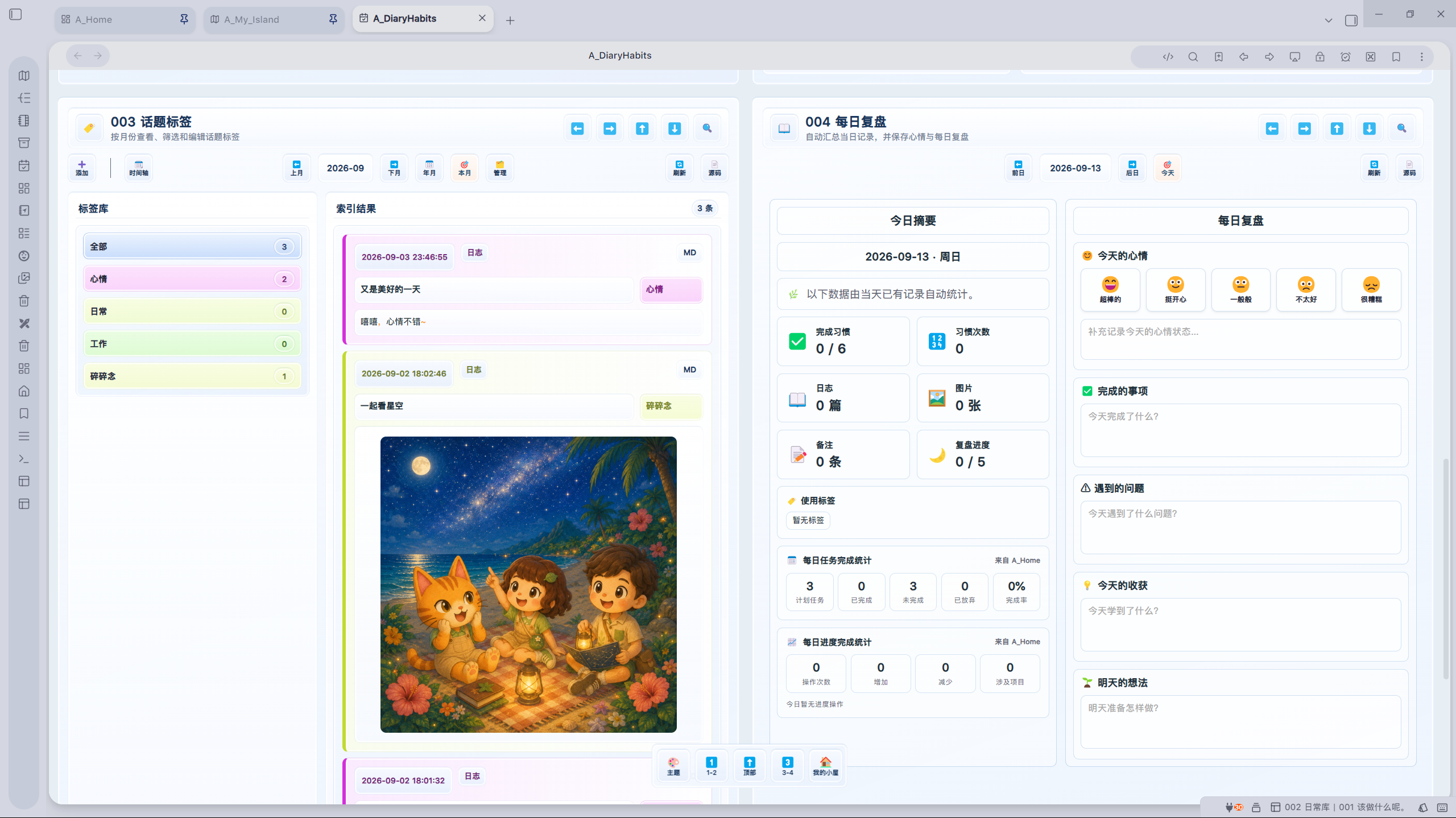Click the 我的小屋 floating button

click(x=825, y=766)
